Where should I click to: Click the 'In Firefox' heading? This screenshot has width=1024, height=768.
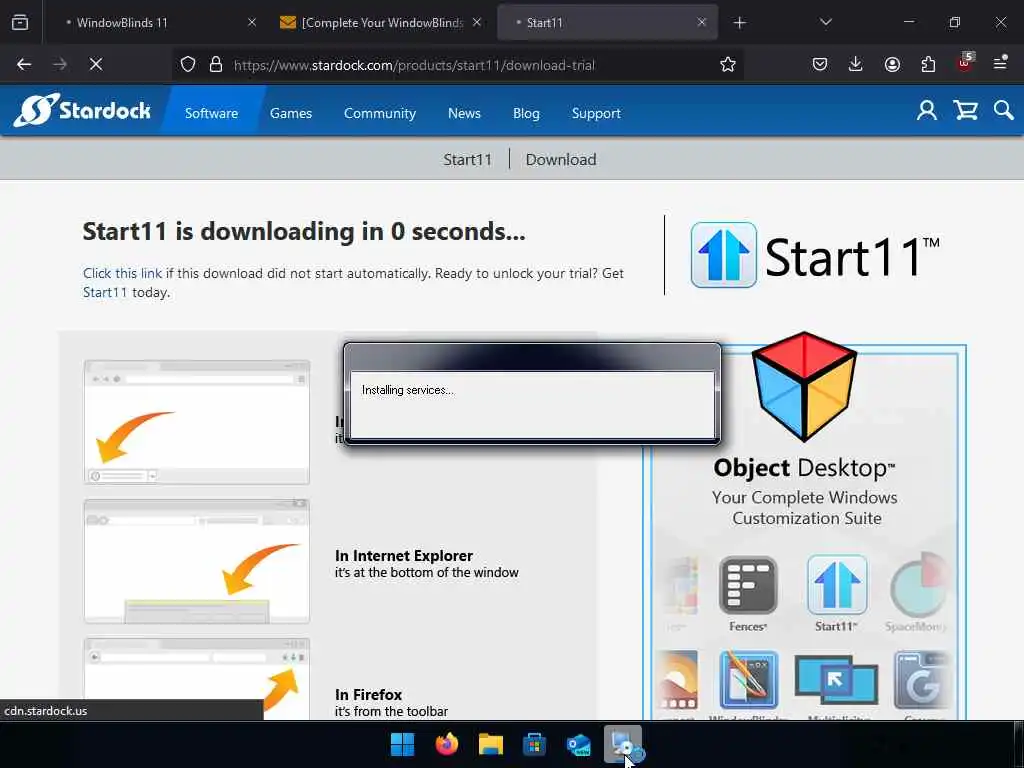(x=368, y=694)
